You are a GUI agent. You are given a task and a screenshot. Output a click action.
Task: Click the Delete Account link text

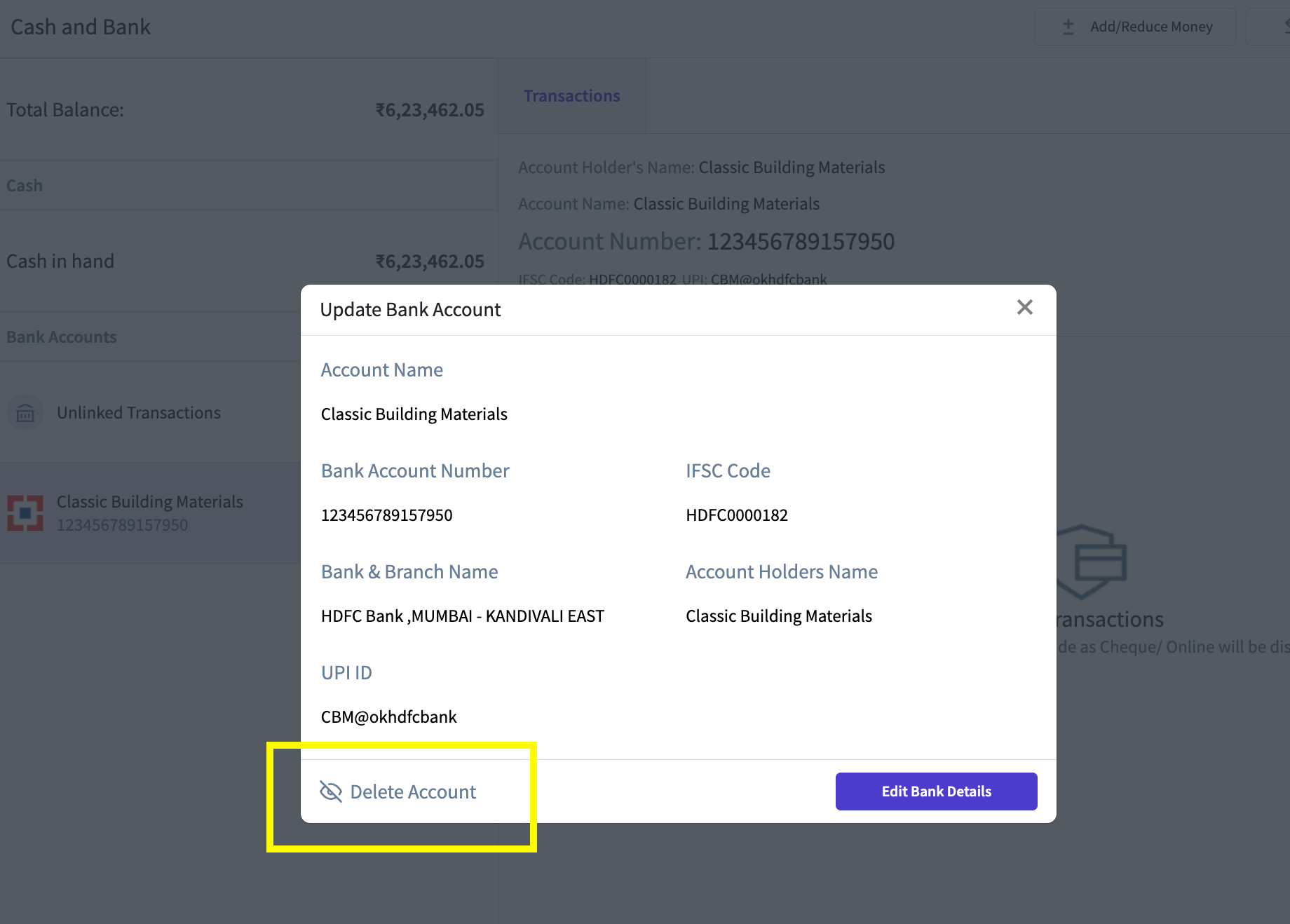click(413, 791)
